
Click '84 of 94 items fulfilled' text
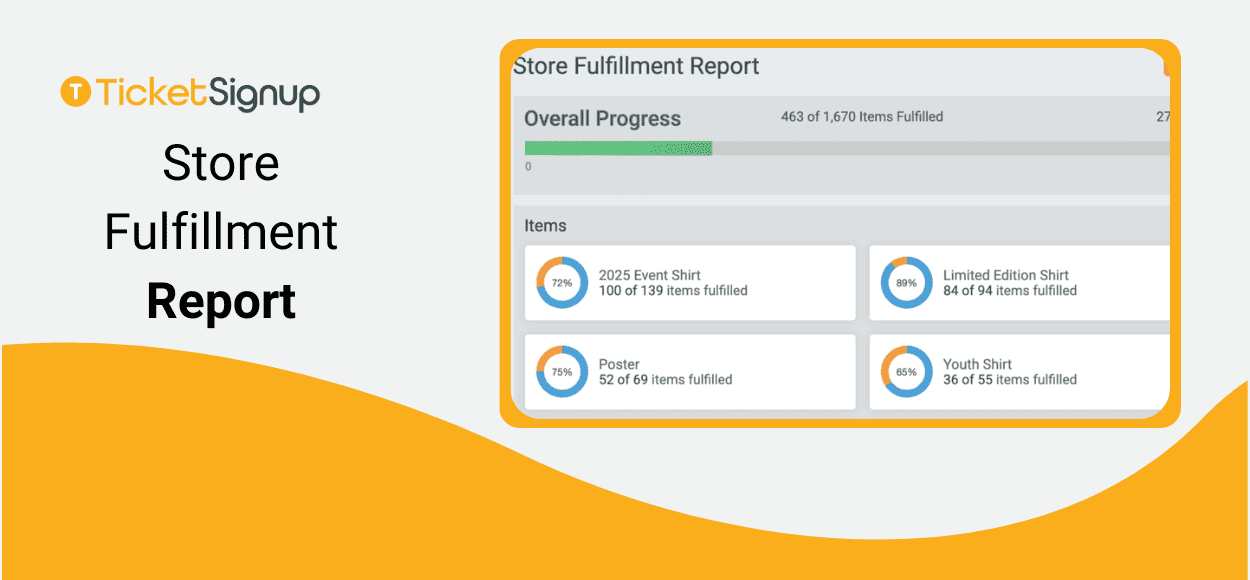[1010, 291]
